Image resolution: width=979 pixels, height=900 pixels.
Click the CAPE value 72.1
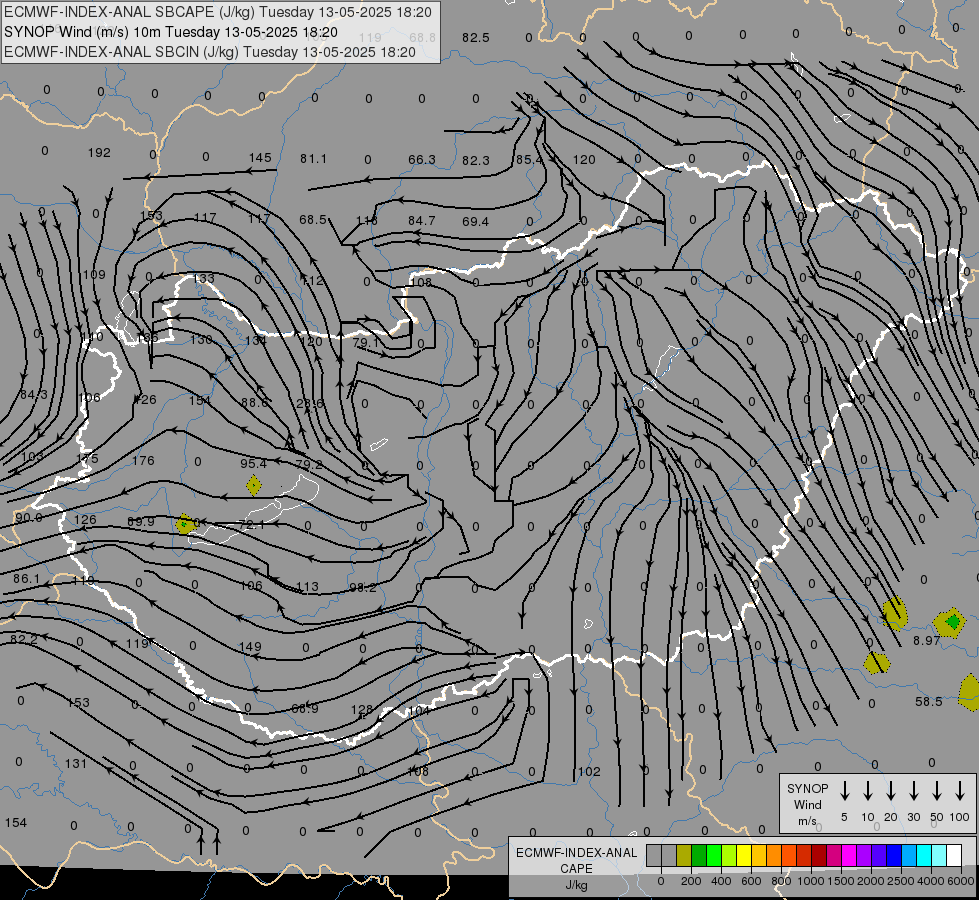251,525
